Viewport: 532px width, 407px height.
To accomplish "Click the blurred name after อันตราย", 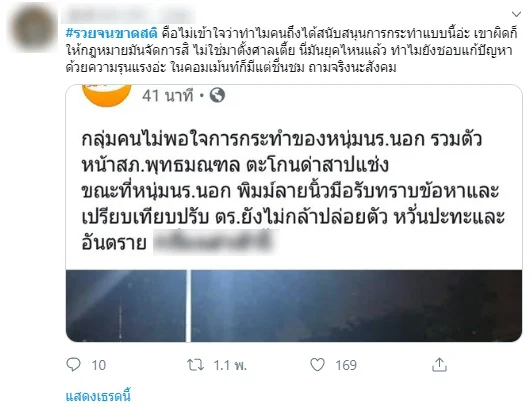I will pyautogui.click(x=213, y=242).
